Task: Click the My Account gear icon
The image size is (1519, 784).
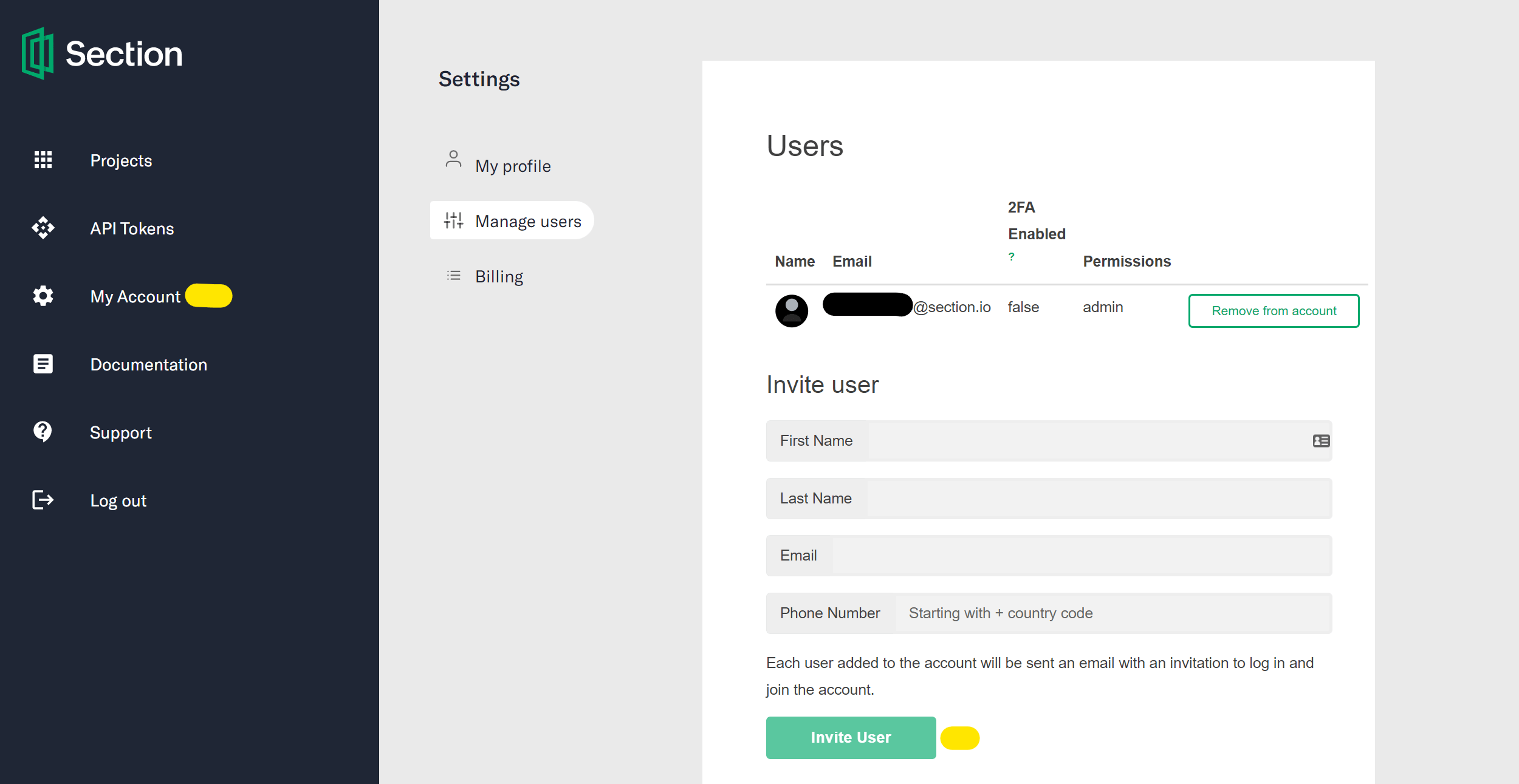Action: [x=41, y=296]
